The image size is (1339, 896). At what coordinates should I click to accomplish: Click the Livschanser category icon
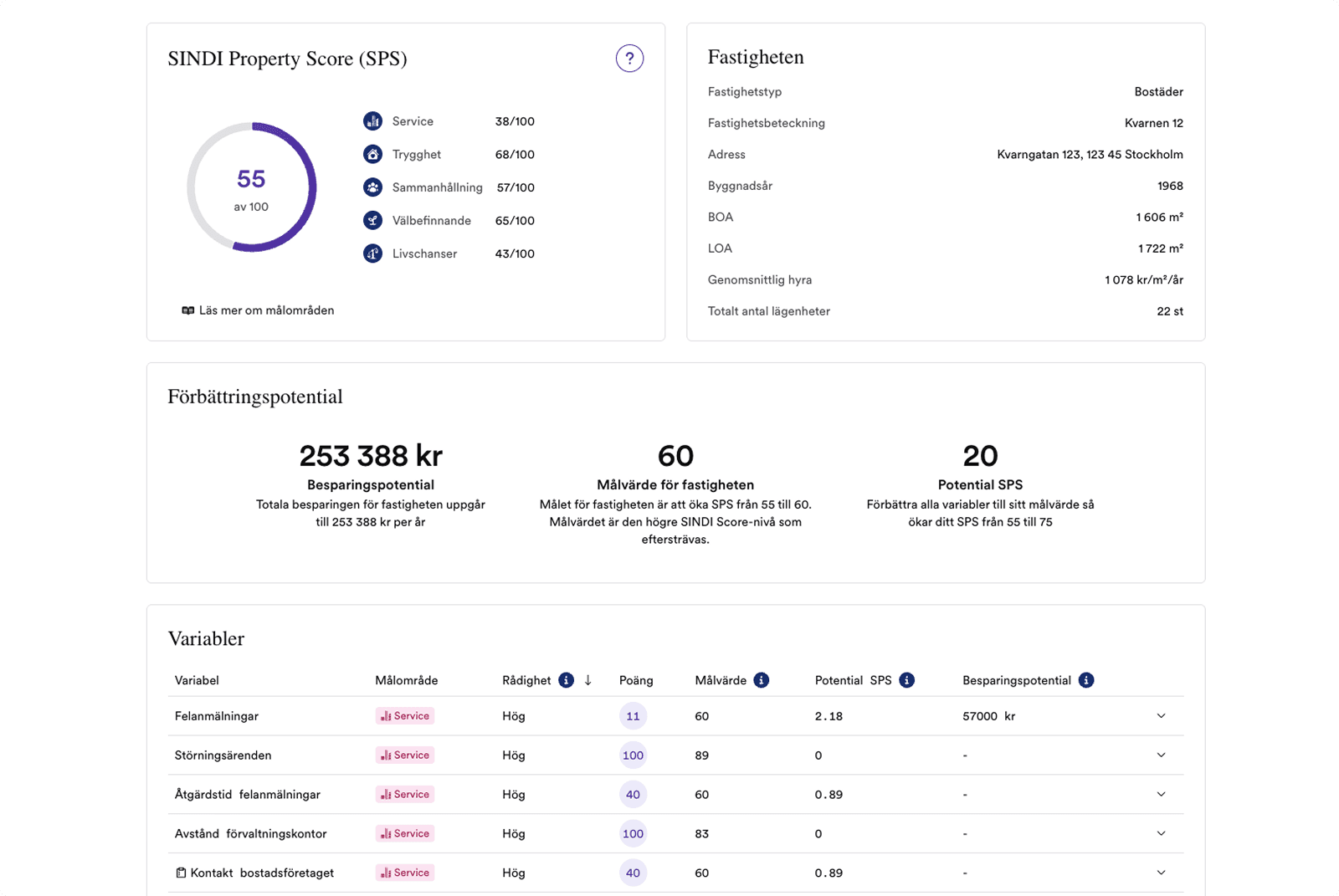pos(372,253)
